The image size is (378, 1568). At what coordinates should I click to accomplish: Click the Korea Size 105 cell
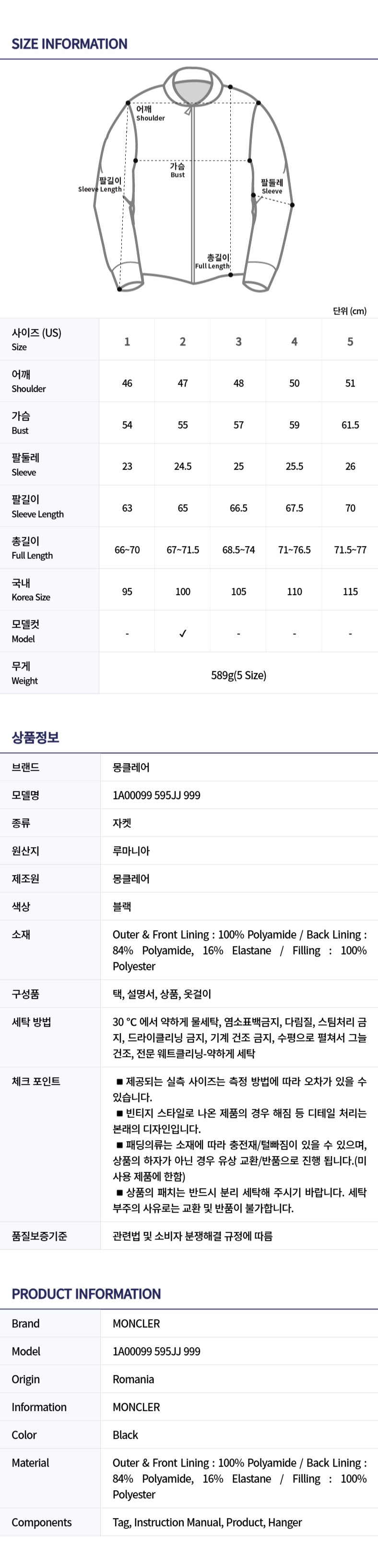(238, 592)
